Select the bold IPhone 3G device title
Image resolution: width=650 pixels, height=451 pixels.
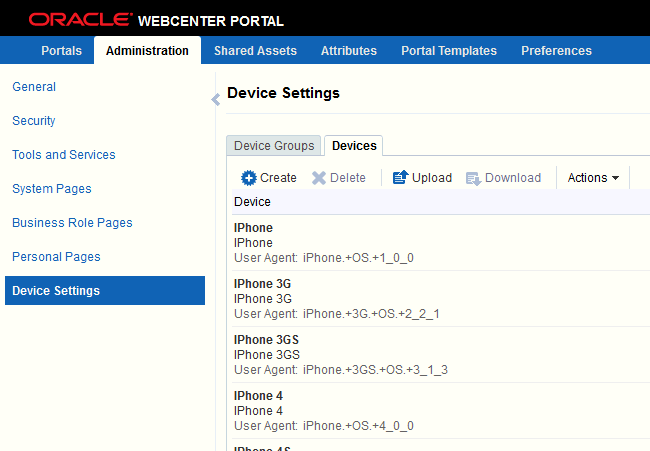tap(262, 284)
